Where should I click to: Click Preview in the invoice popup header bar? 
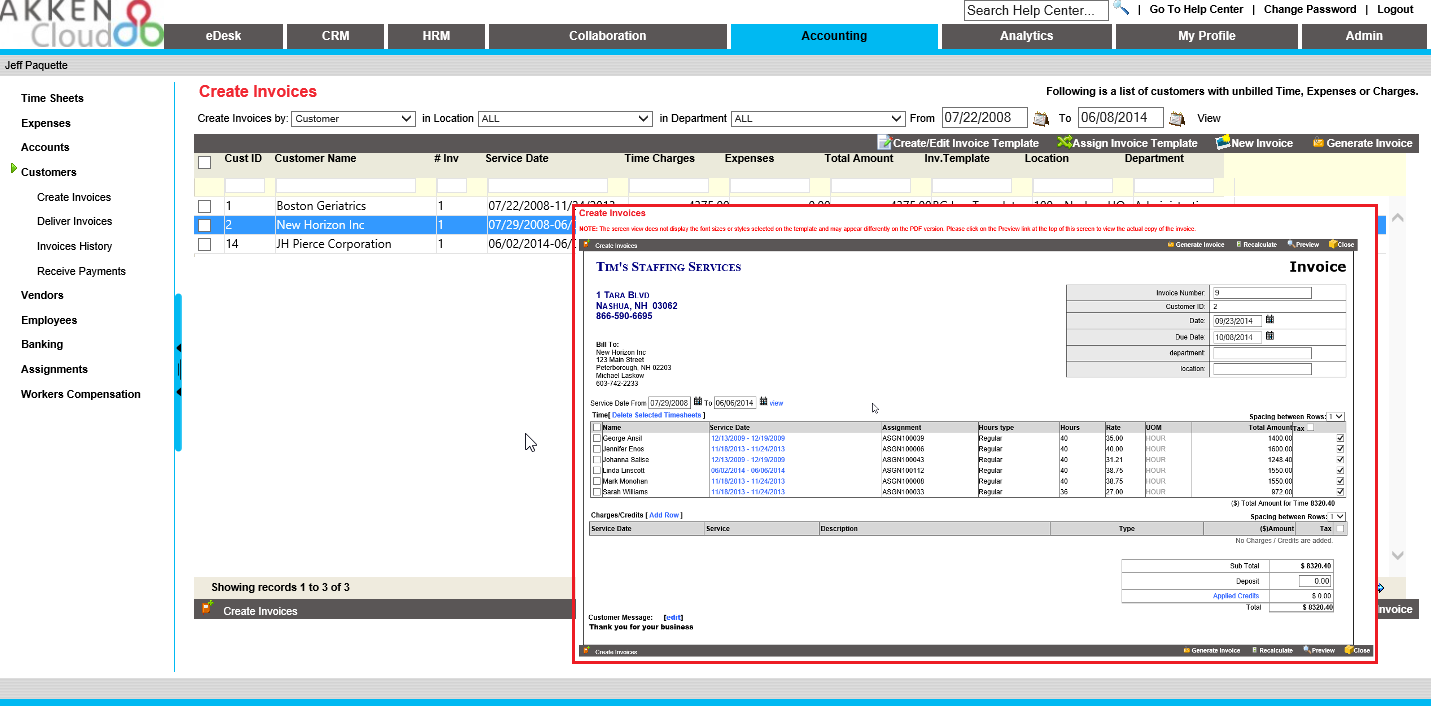pos(1303,244)
